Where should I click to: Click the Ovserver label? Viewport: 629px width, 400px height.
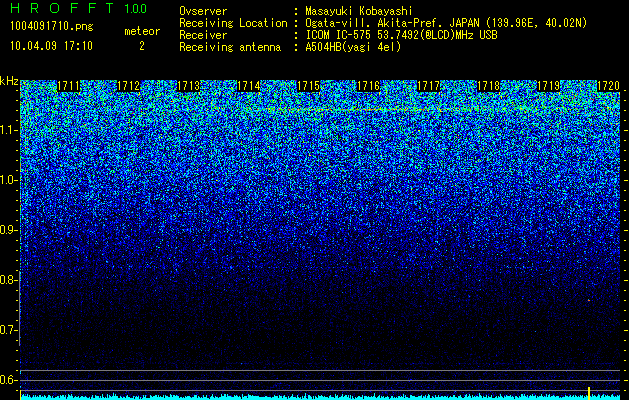click(x=203, y=11)
